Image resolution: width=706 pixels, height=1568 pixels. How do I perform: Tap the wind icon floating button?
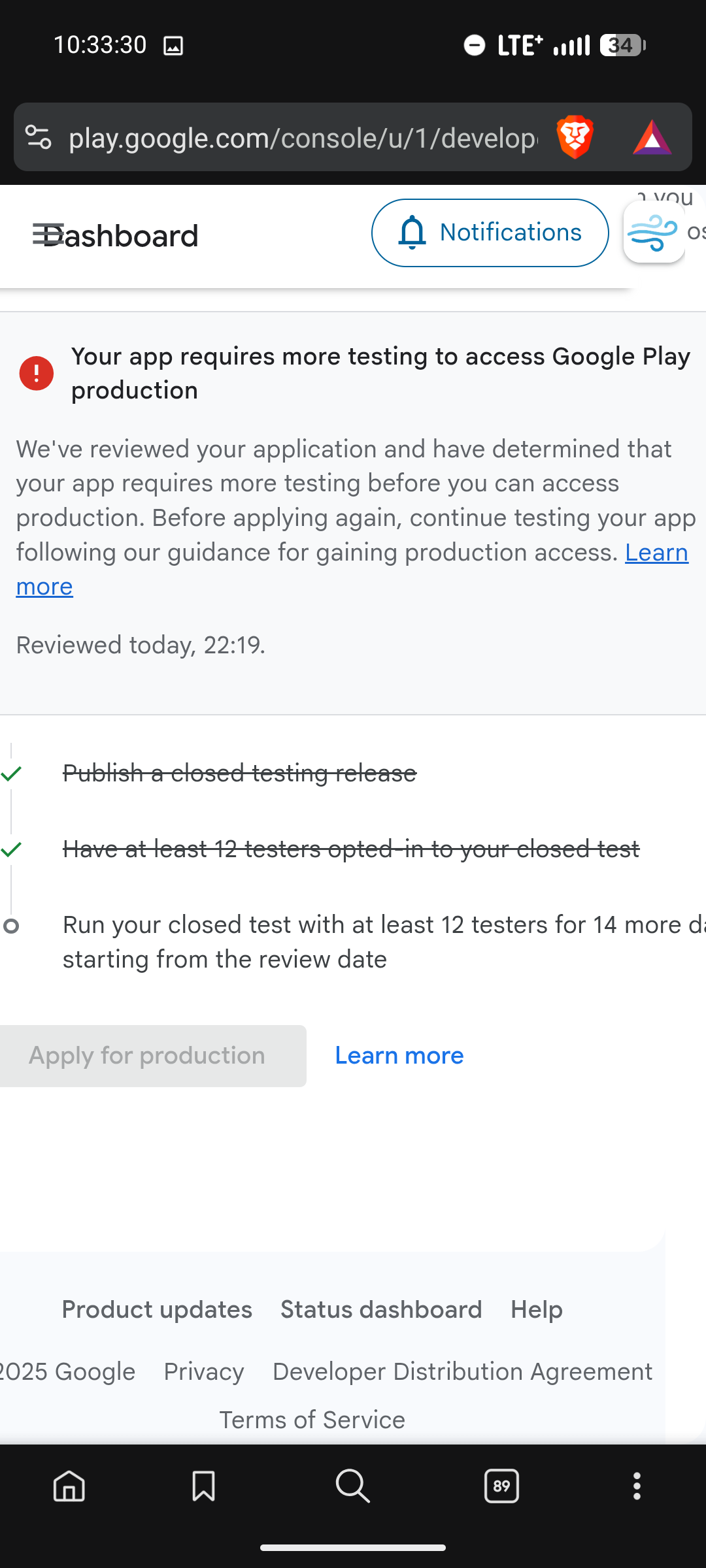654,232
